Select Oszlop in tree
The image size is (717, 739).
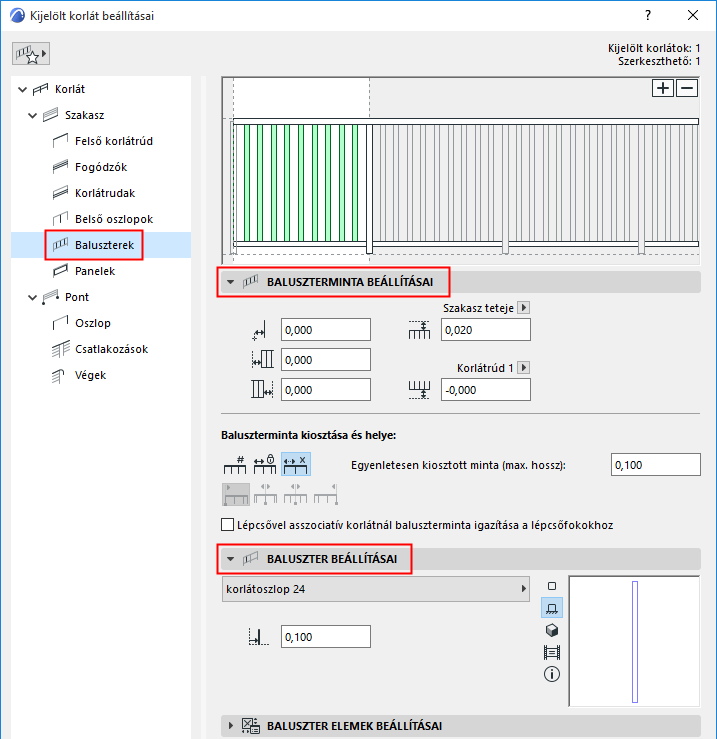[x=92, y=323]
